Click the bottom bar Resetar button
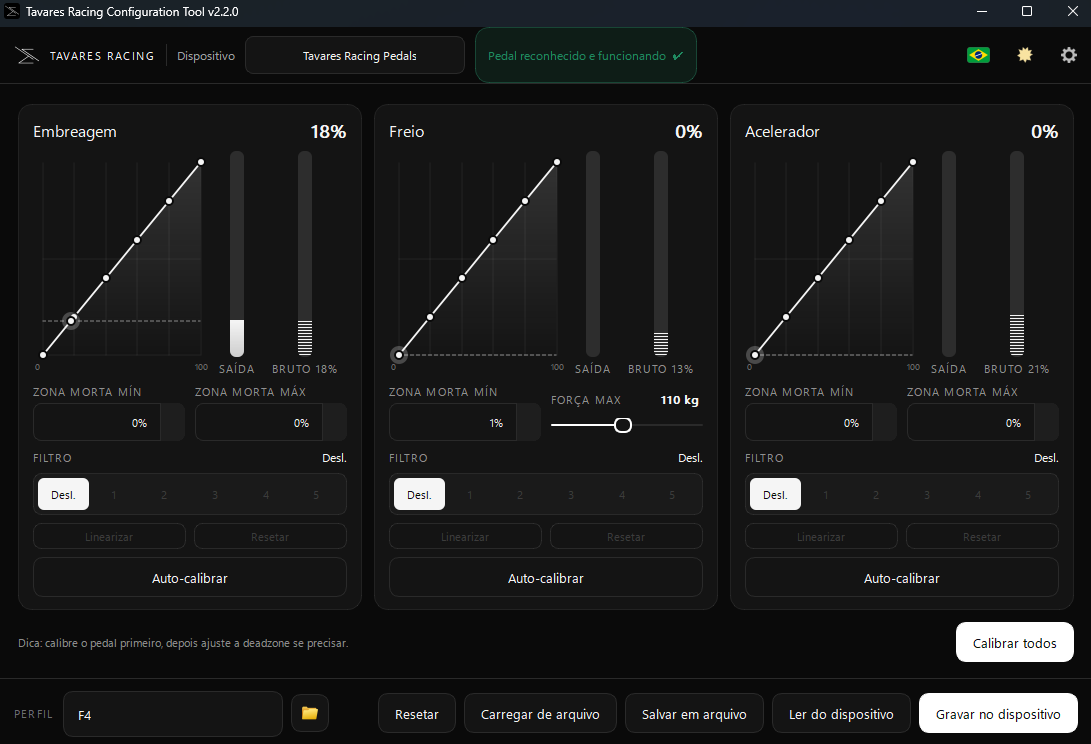This screenshot has width=1091, height=744. click(x=417, y=713)
